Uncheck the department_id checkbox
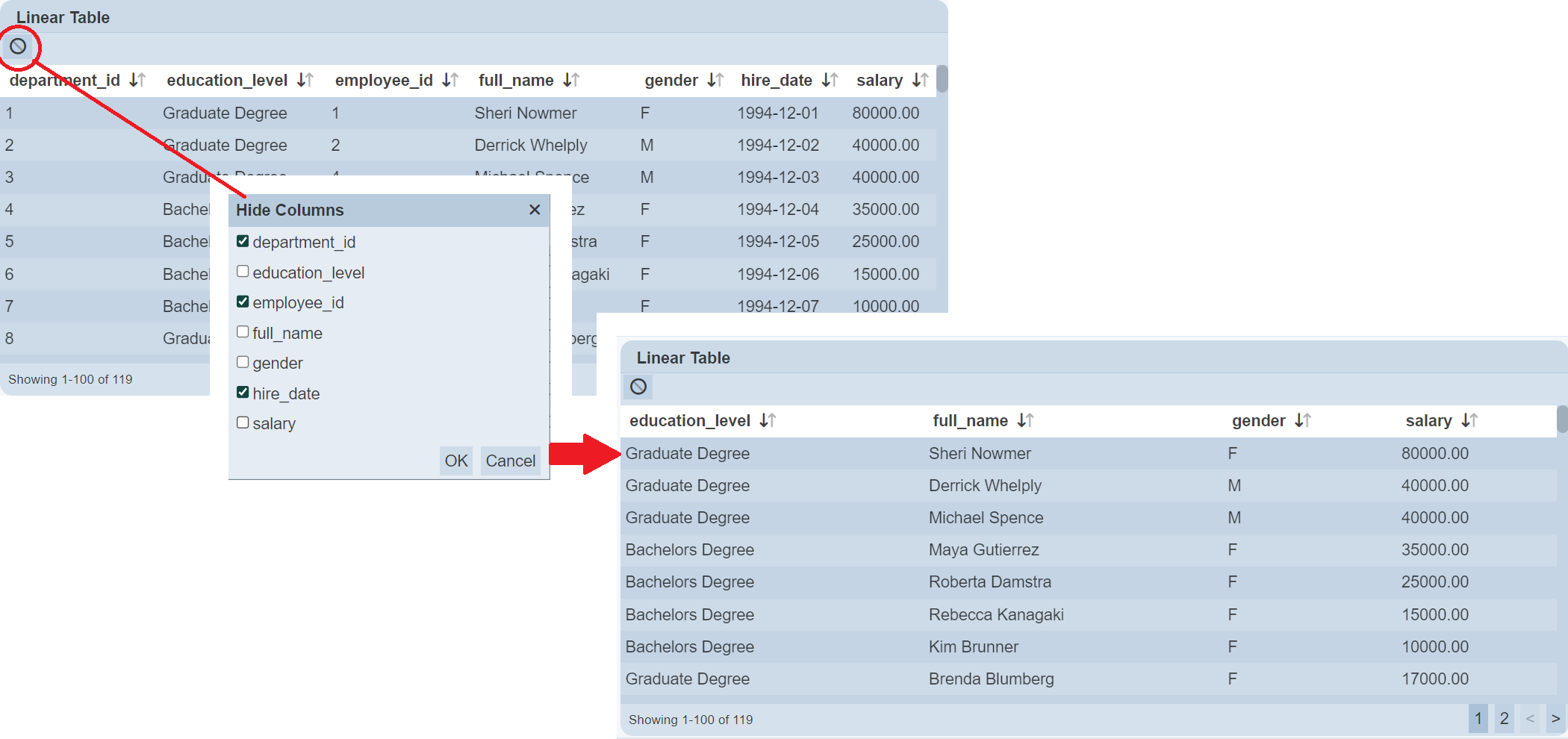Screen dimensions: 1568x739 tap(243, 241)
